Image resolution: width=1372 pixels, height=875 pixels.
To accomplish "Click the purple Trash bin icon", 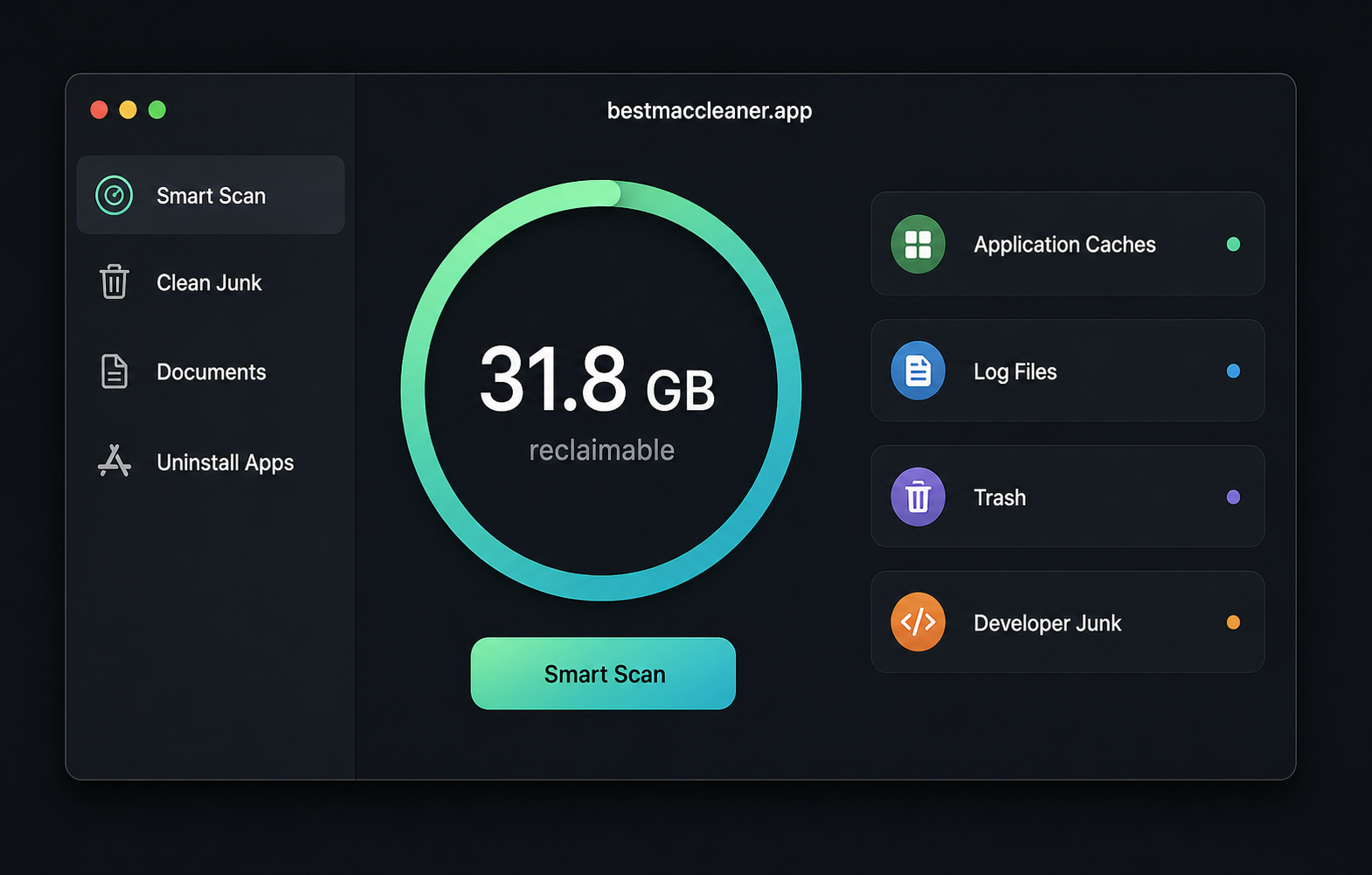I will [918, 497].
